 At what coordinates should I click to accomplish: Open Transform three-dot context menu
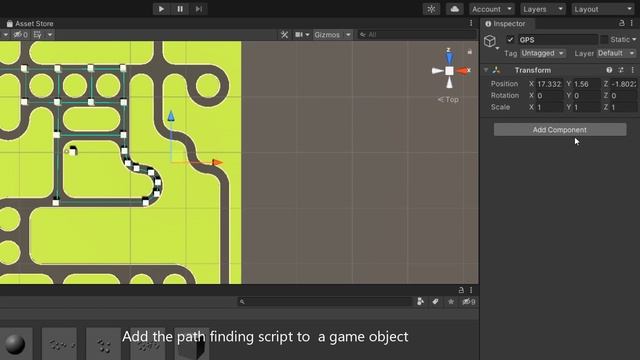click(x=632, y=70)
